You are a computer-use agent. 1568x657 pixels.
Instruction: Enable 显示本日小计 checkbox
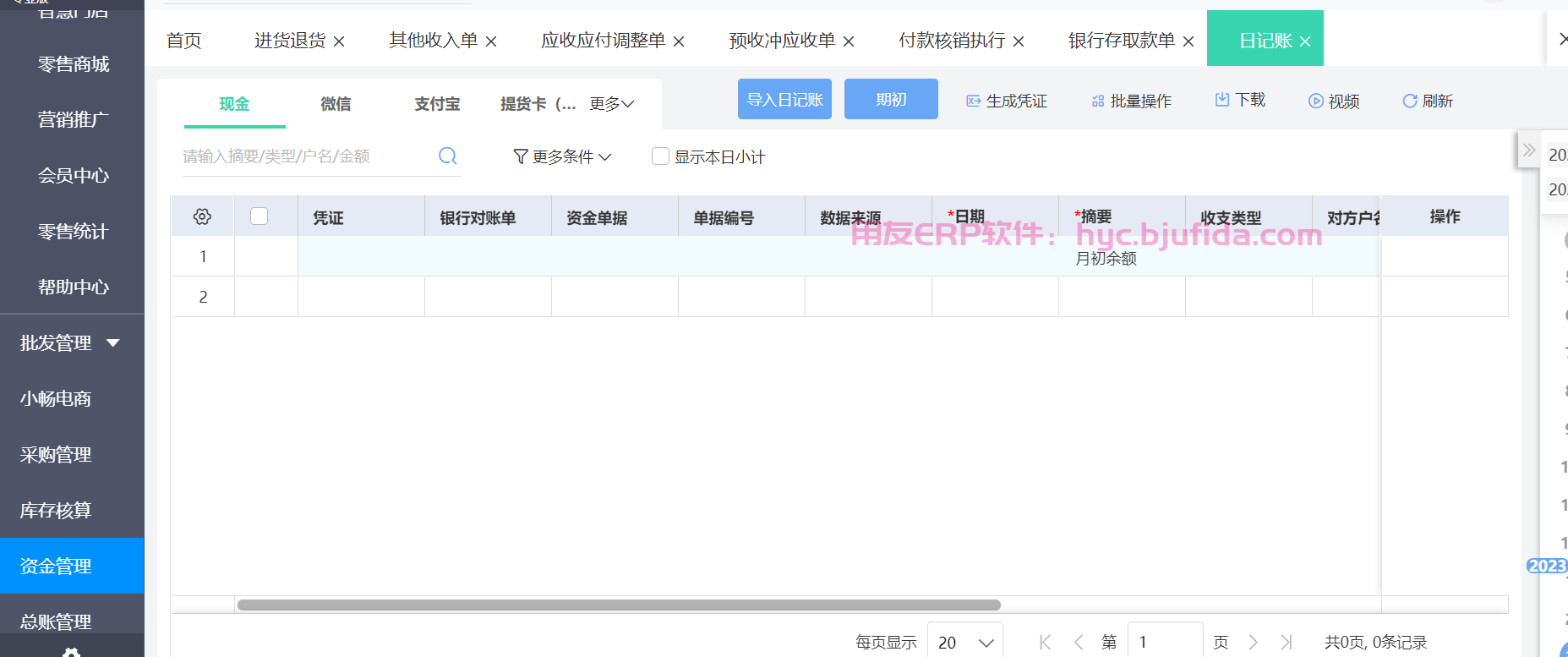point(661,156)
